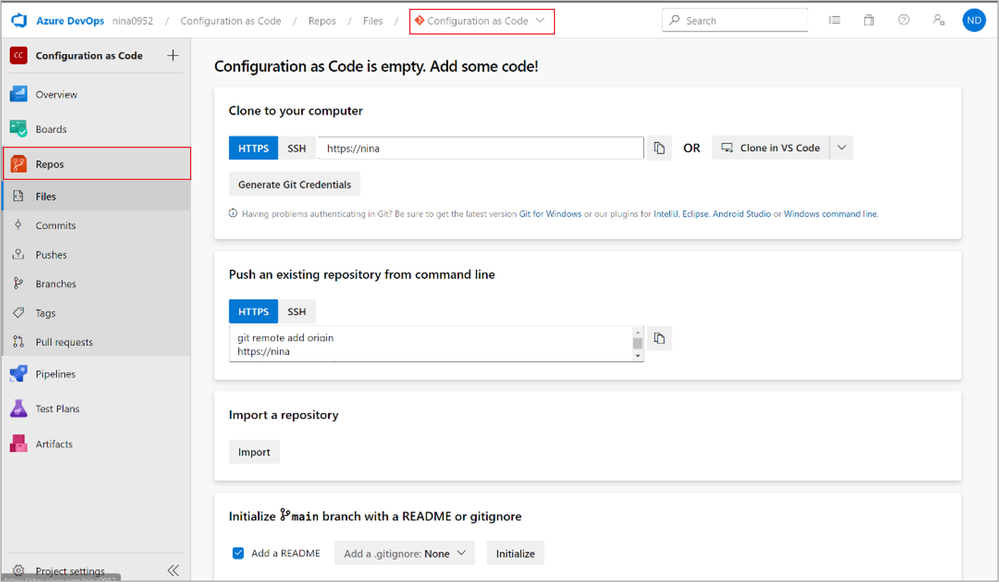Click the scrollbar thumb in push commands box
Viewport: 999px width, 582px height.
point(637,343)
